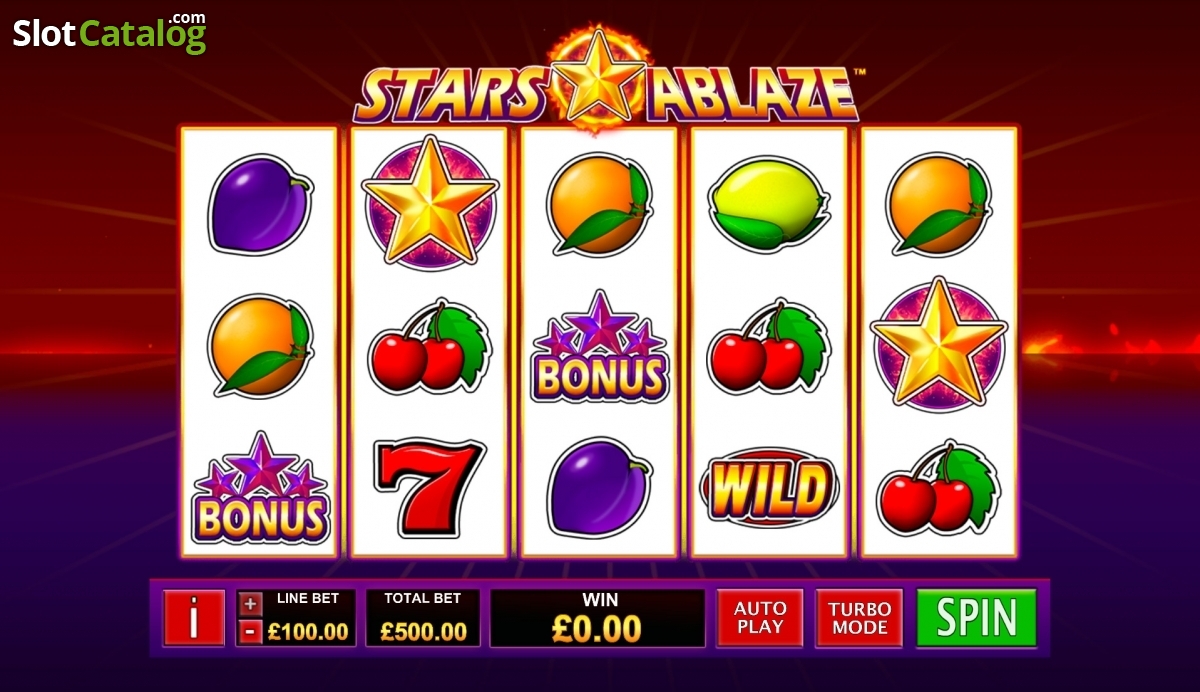Increase line bet with plus button
This screenshot has width=1200, height=692.
252,603
